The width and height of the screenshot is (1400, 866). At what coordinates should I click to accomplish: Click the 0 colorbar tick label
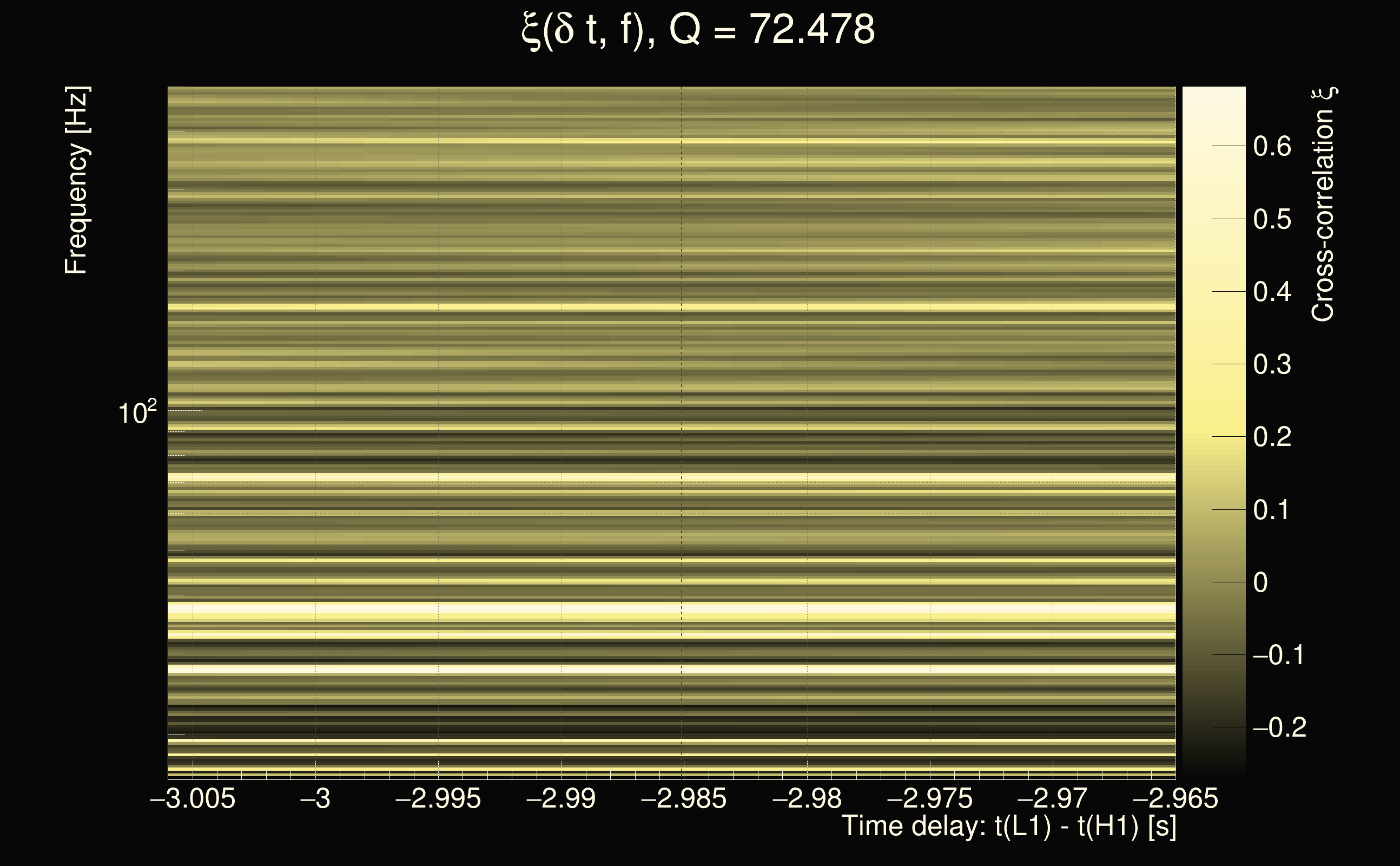pos(1260,582)
